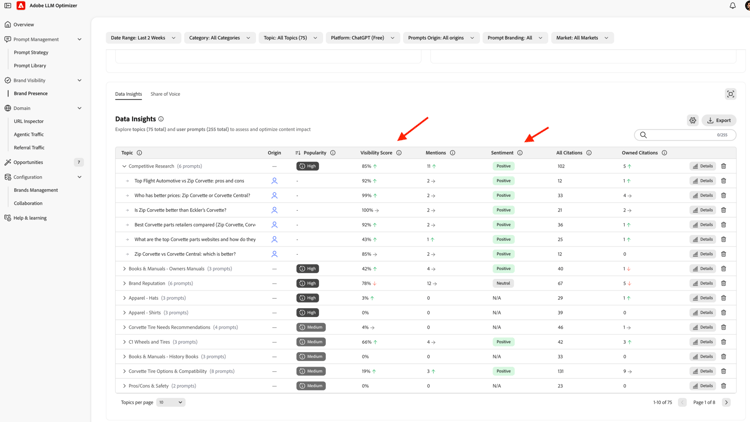750x422 pixels.
Task: Open the Date Range: Last 2 Weeks filter
Action: tap(143, 38)
